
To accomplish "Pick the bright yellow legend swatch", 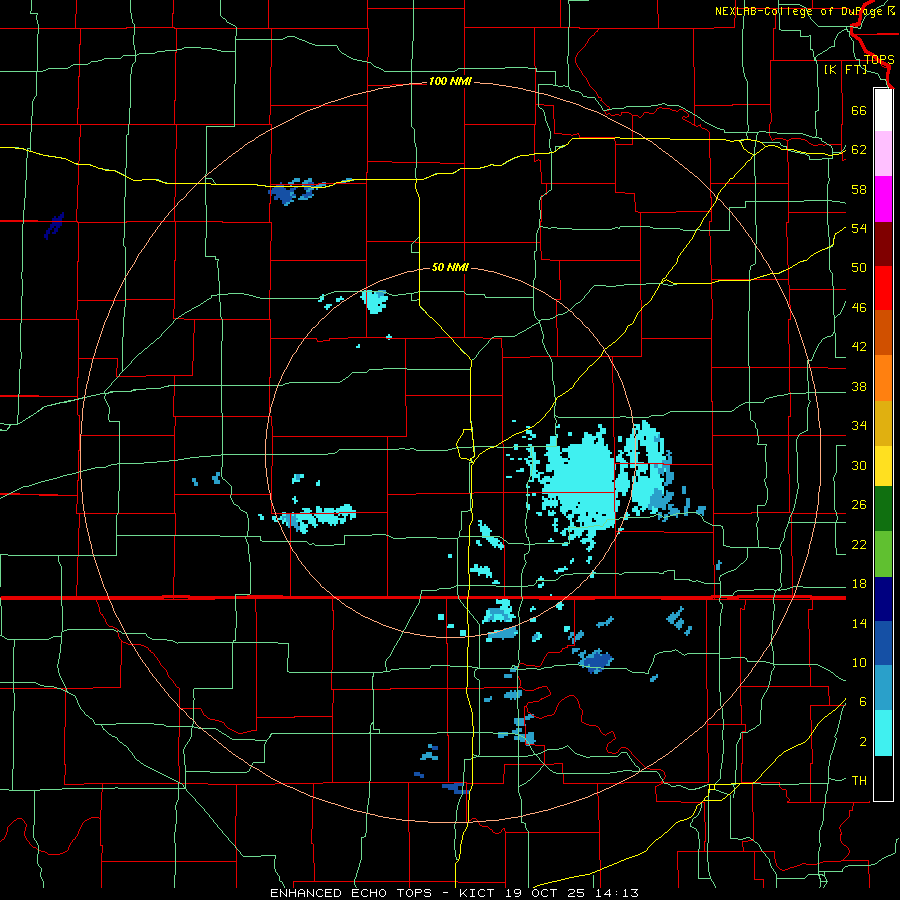I will point(883,465).
